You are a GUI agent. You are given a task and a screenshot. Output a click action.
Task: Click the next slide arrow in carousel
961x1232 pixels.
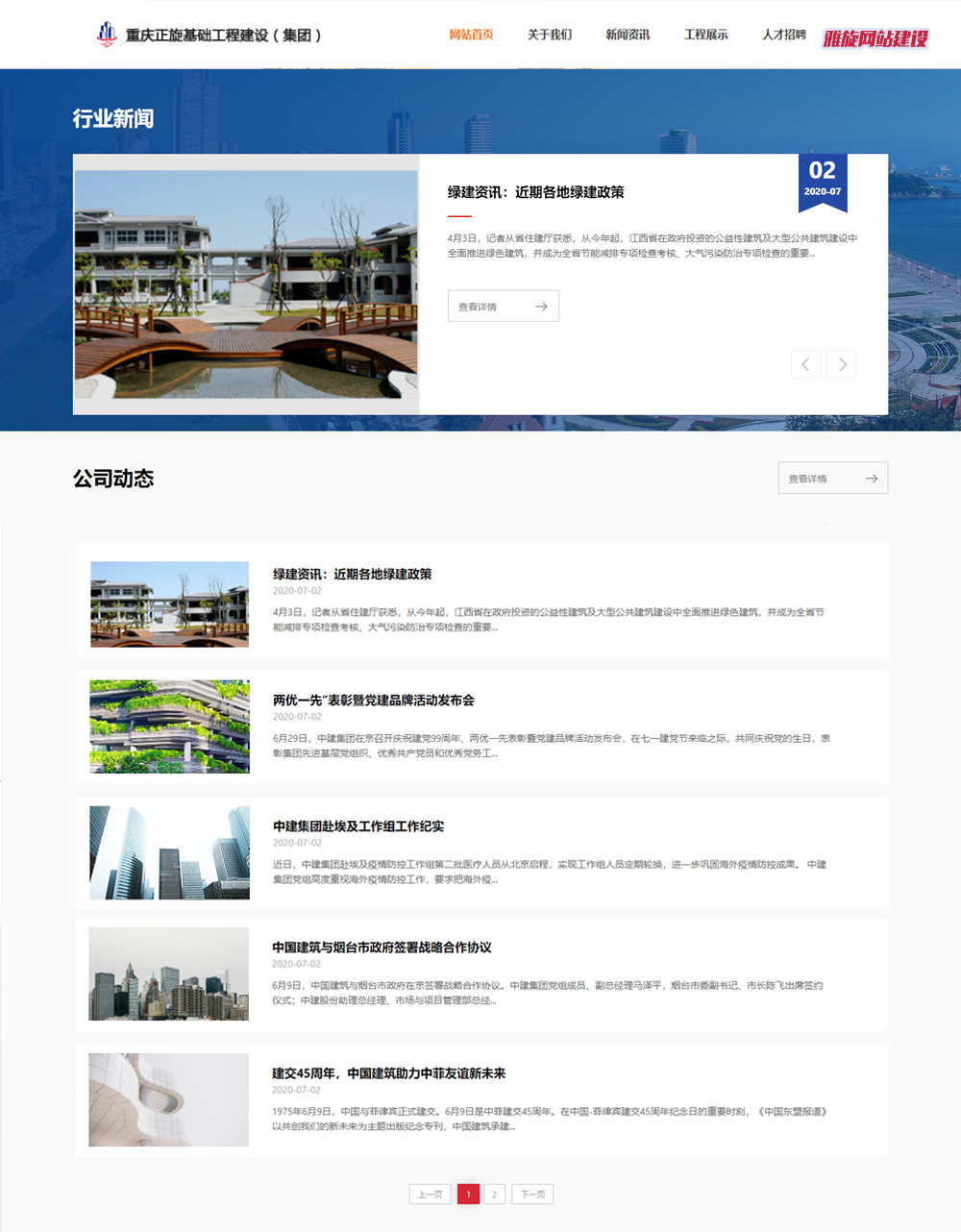[x=842, y=364]
